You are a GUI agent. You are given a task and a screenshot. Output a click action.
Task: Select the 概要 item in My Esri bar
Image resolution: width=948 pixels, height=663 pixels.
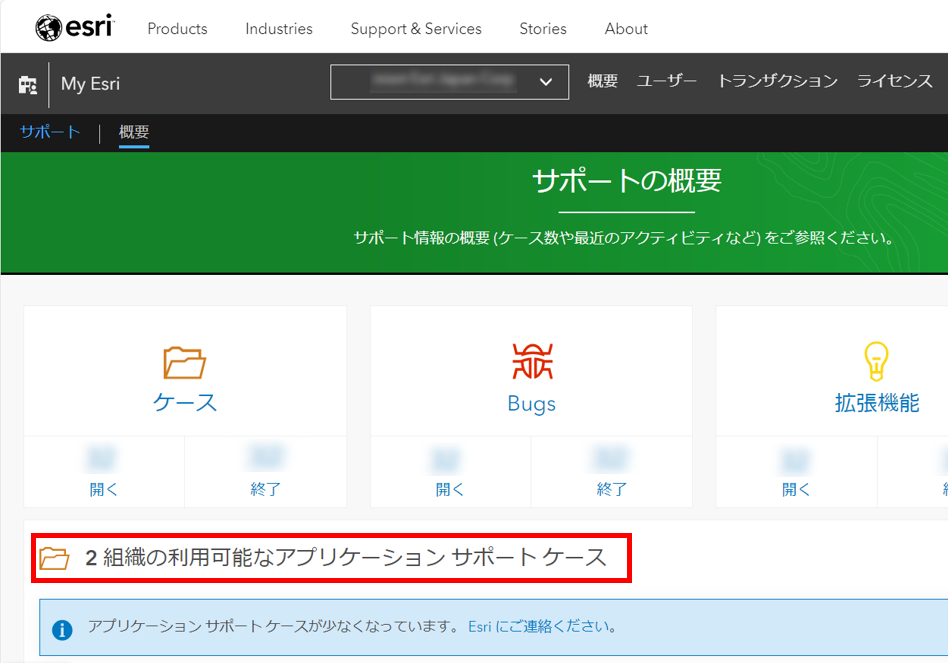(x=603, y=81)
